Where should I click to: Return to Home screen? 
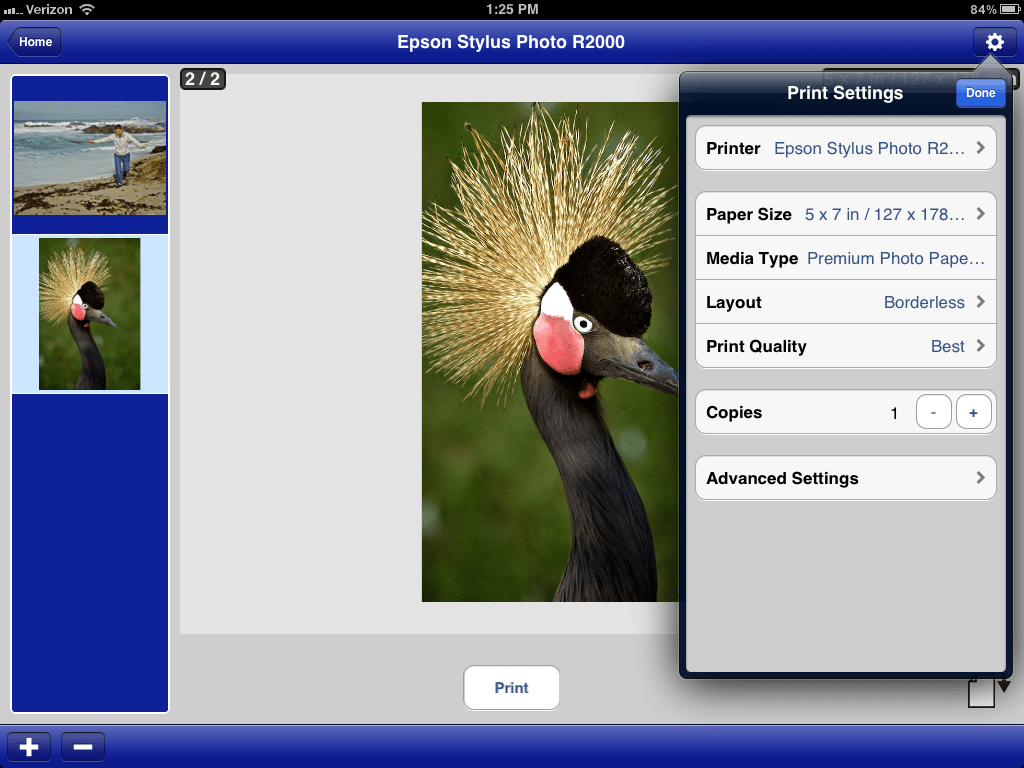click(34, 42)
